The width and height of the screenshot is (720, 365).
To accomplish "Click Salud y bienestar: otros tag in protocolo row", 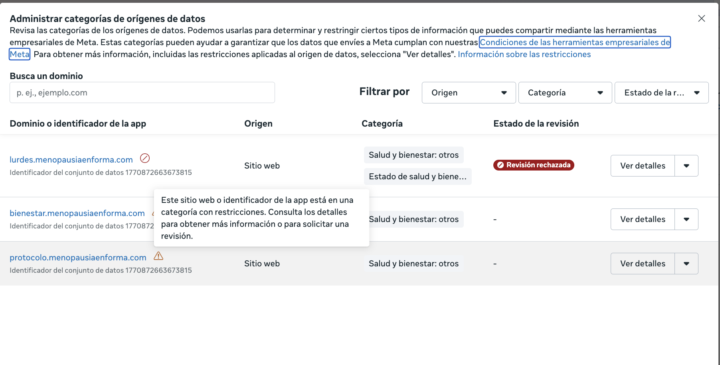I will (414, 264).
